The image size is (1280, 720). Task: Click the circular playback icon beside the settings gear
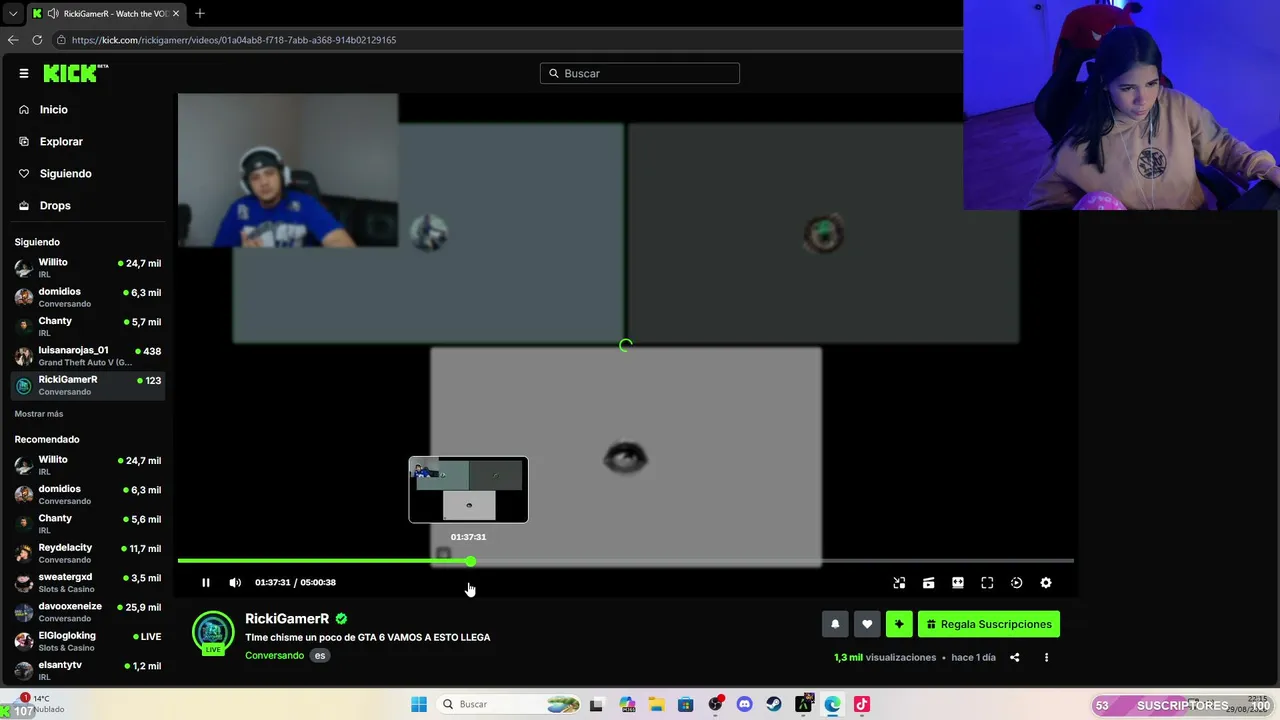tap(1017, 583)
